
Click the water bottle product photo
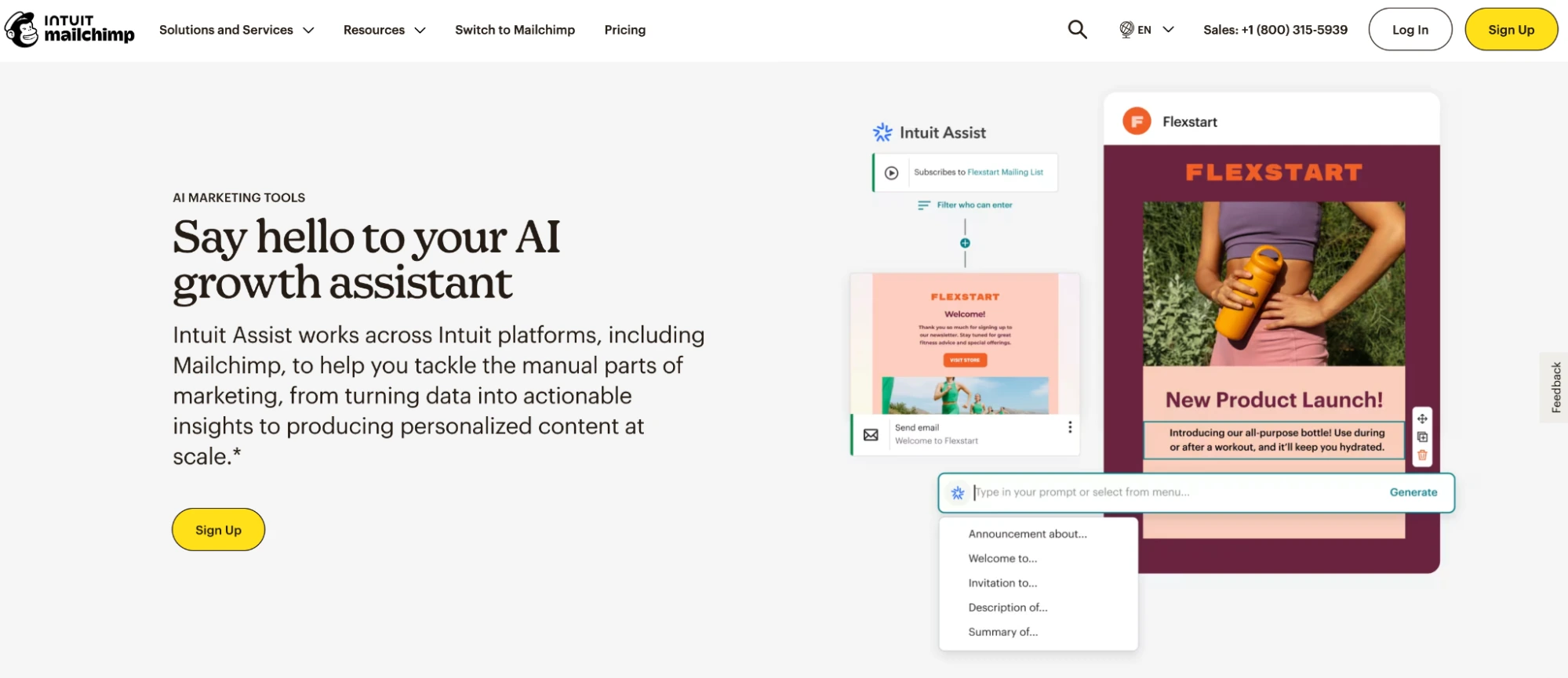point(1274,284)
